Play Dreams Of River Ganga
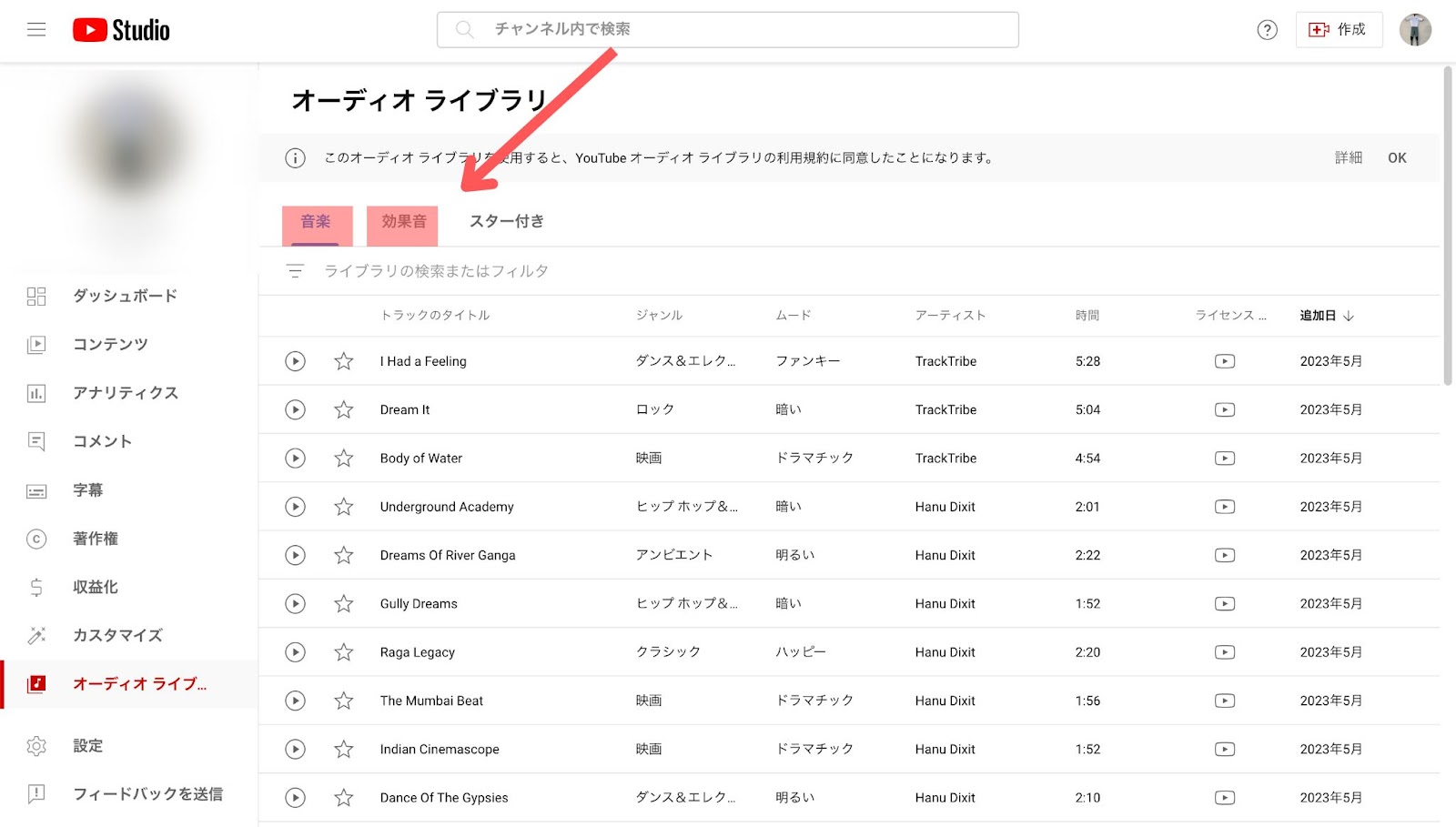Screen dimensions: 1456x827 pos(295,555)
